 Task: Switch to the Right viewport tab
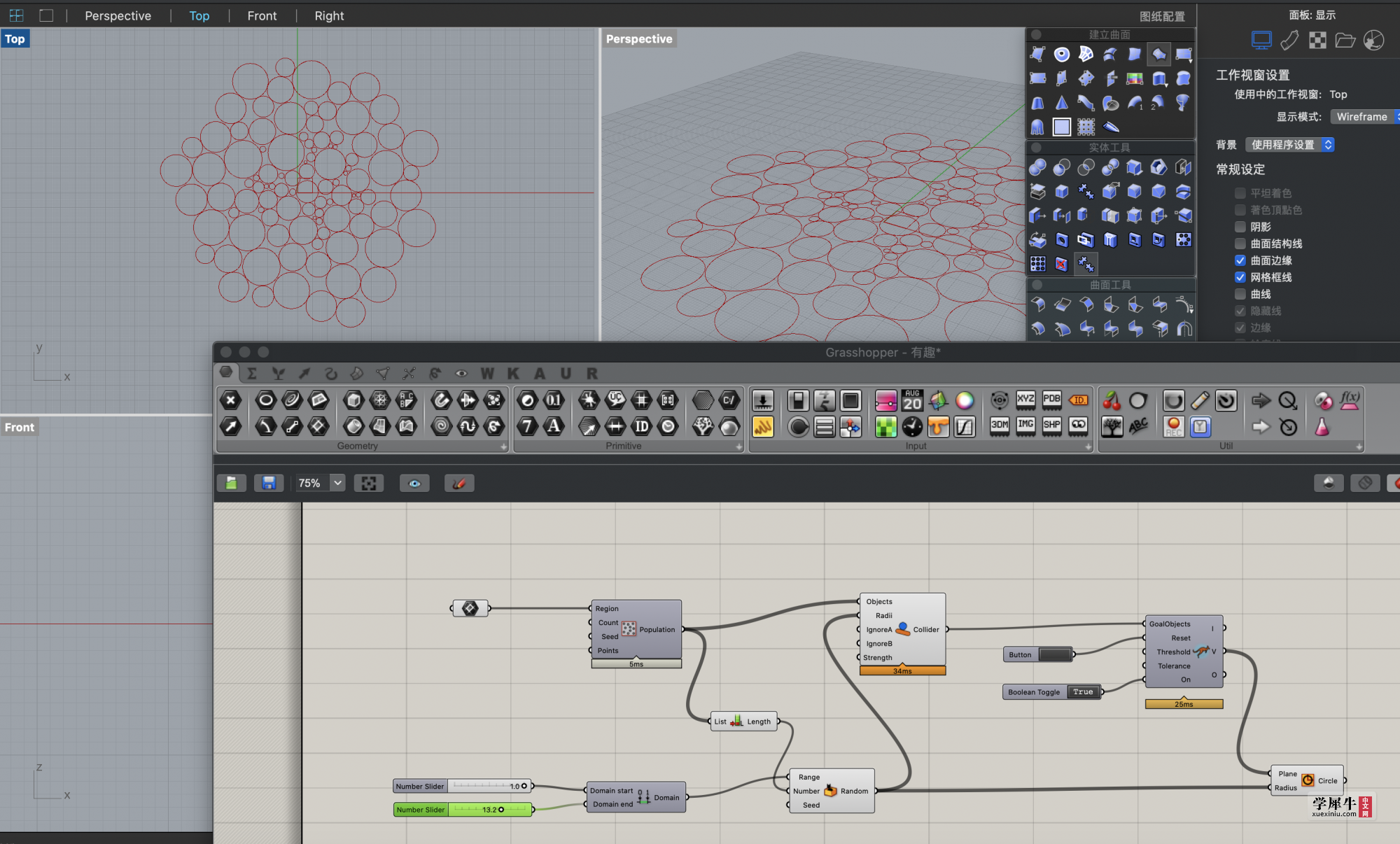pos(329,15)
